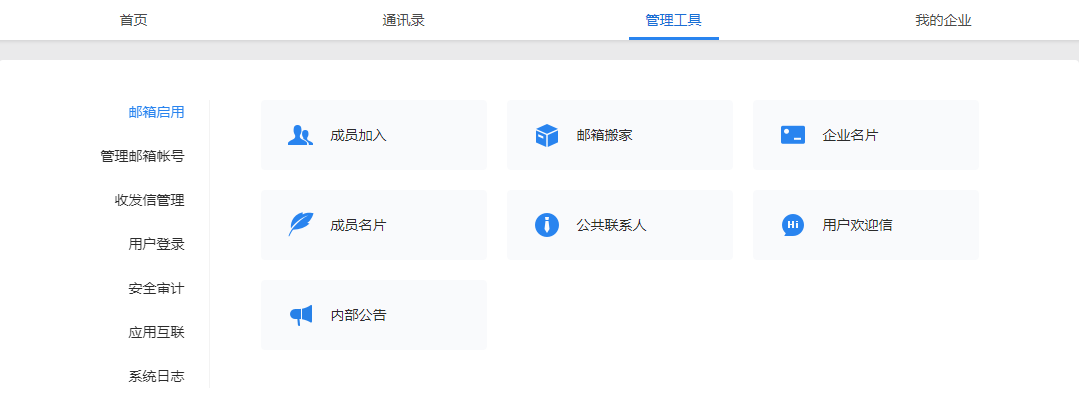Select 邮箱启用 in the sidebar
1079x403 pixels.
(x=156, y=112)
